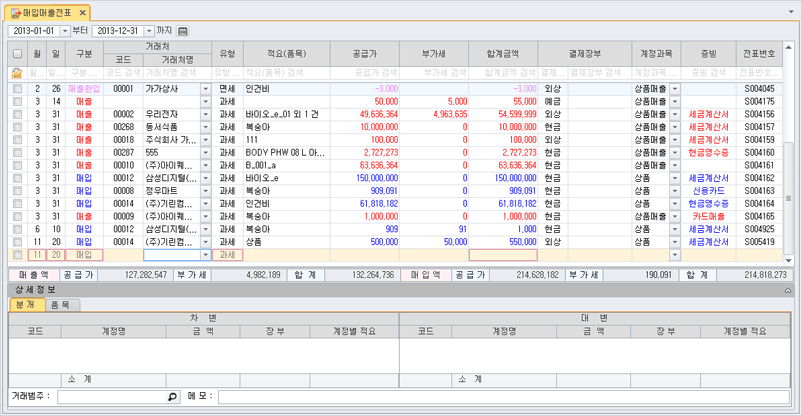Click customer code 00268
Screen dimensions: 802x416
(124, 127)
